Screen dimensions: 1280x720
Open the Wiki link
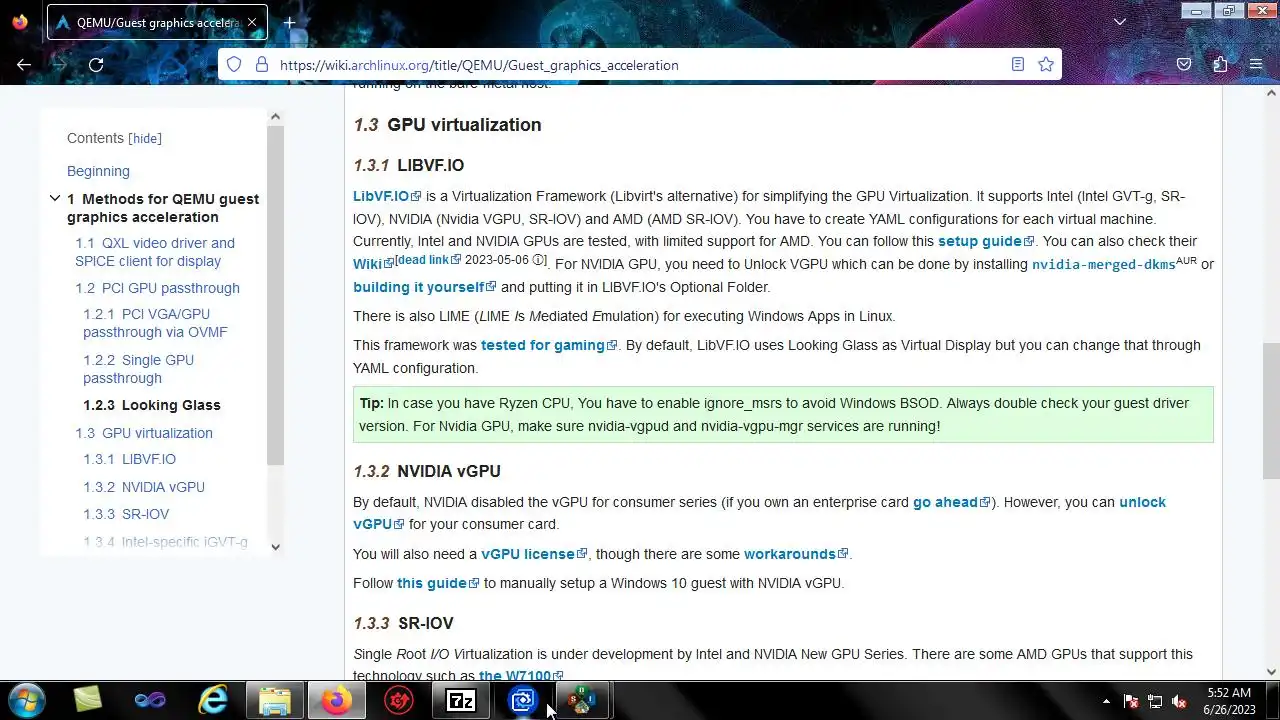pos(373,264)
